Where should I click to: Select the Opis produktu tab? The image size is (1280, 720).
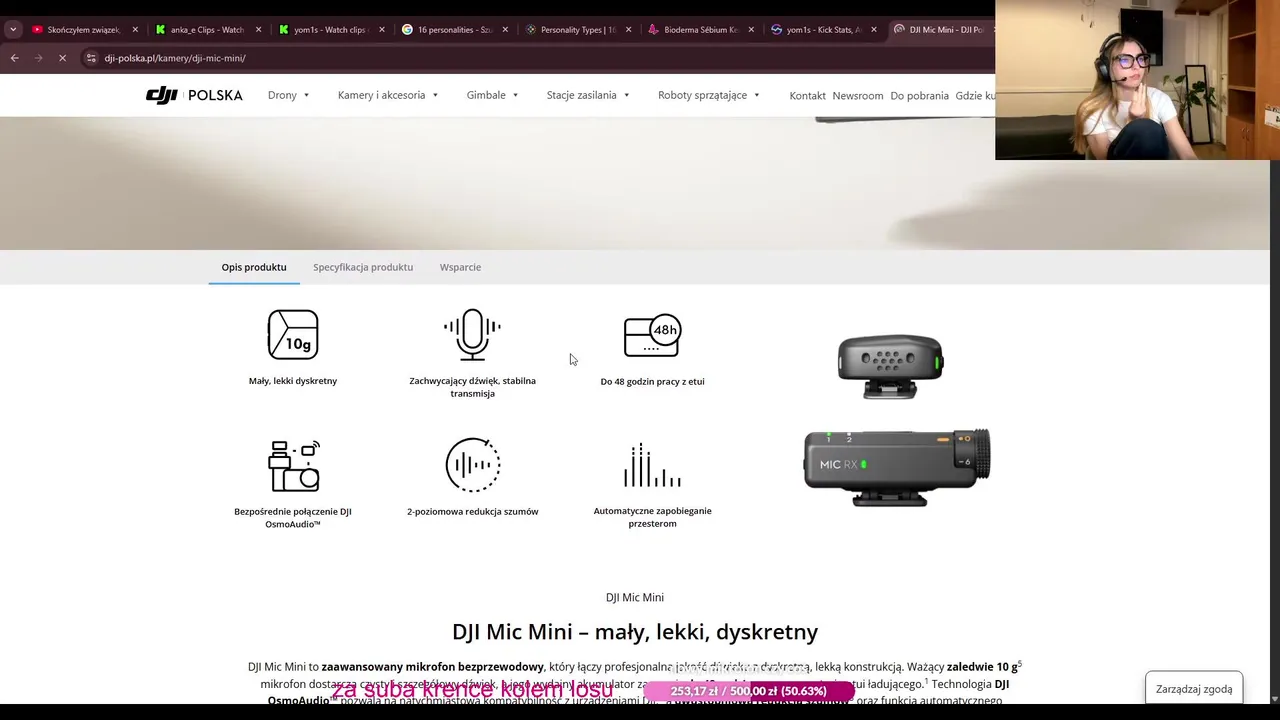(x=254, y=267)
